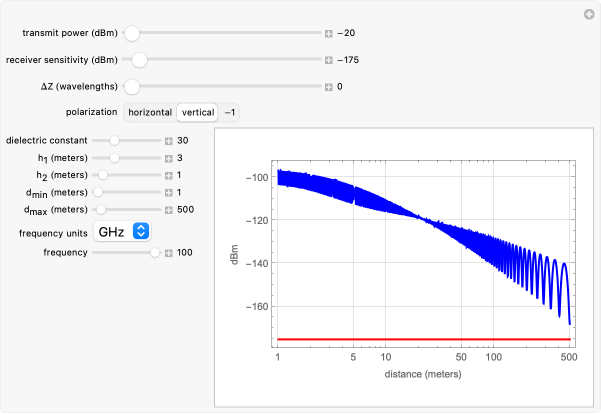Expand transmit power slider controls plus icon
The width and height of the screenshot is (601, 414).
coord(329,33)
